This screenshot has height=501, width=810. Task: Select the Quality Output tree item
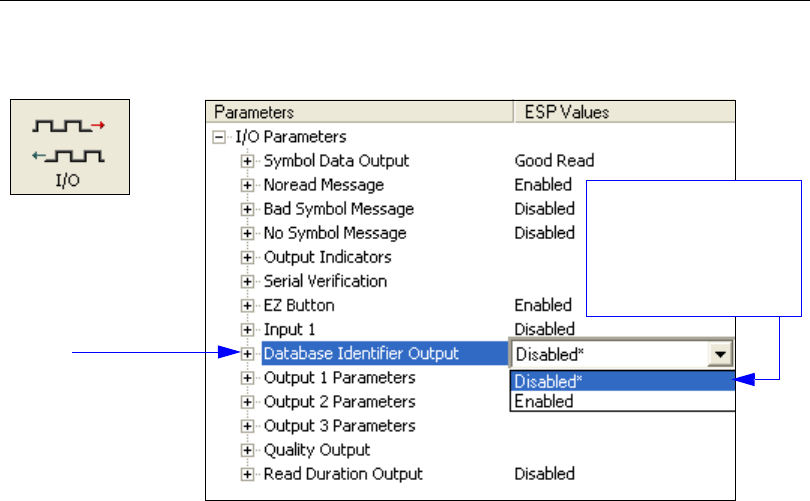click(316, 450)
